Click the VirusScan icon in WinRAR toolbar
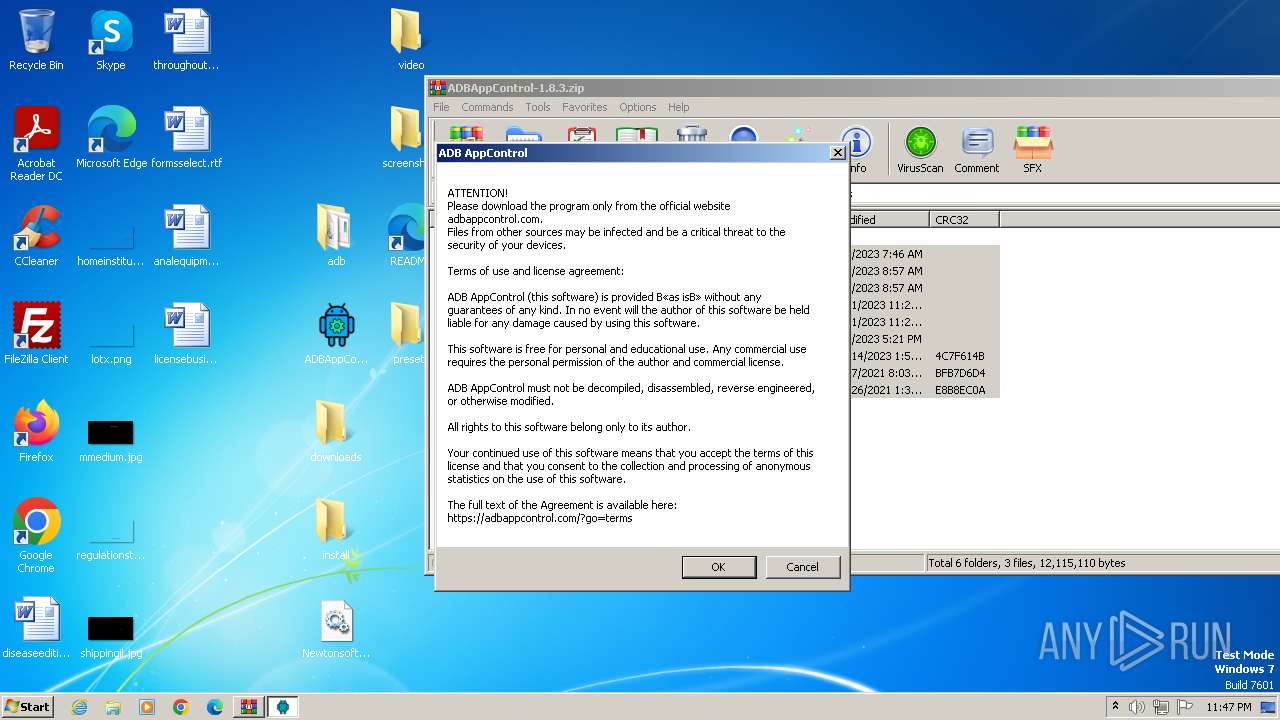This screenshot has height=720, width=1280. click(x=920, y=150)
